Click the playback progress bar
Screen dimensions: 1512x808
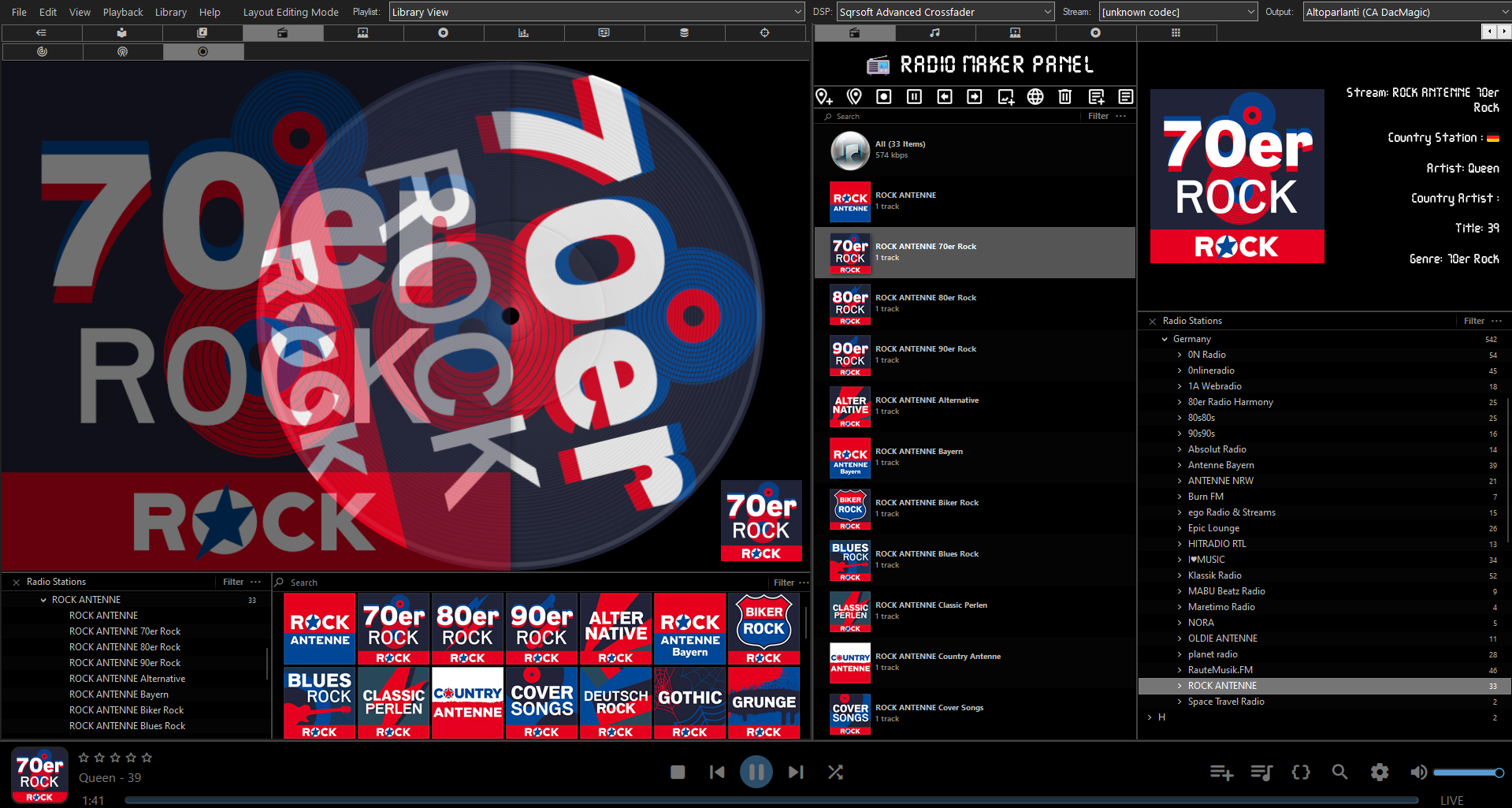click(x=771, y=800)
